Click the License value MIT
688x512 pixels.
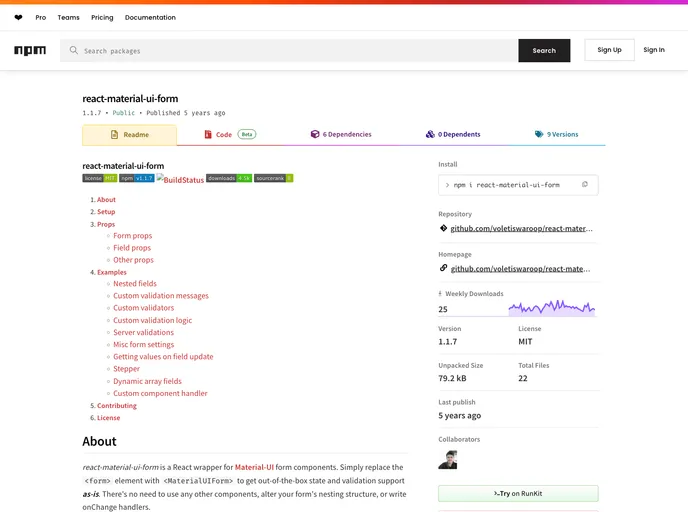[525, 341]
